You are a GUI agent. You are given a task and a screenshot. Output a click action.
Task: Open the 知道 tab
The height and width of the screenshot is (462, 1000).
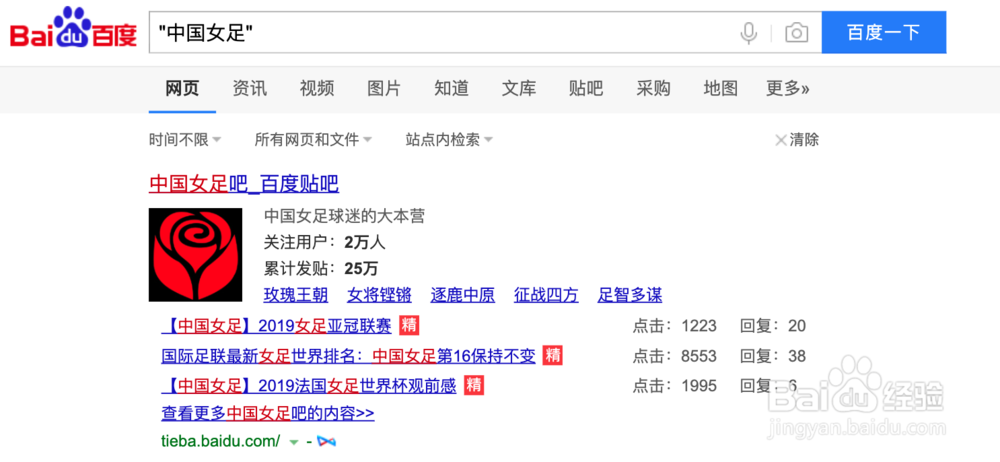tap(452, 88)
